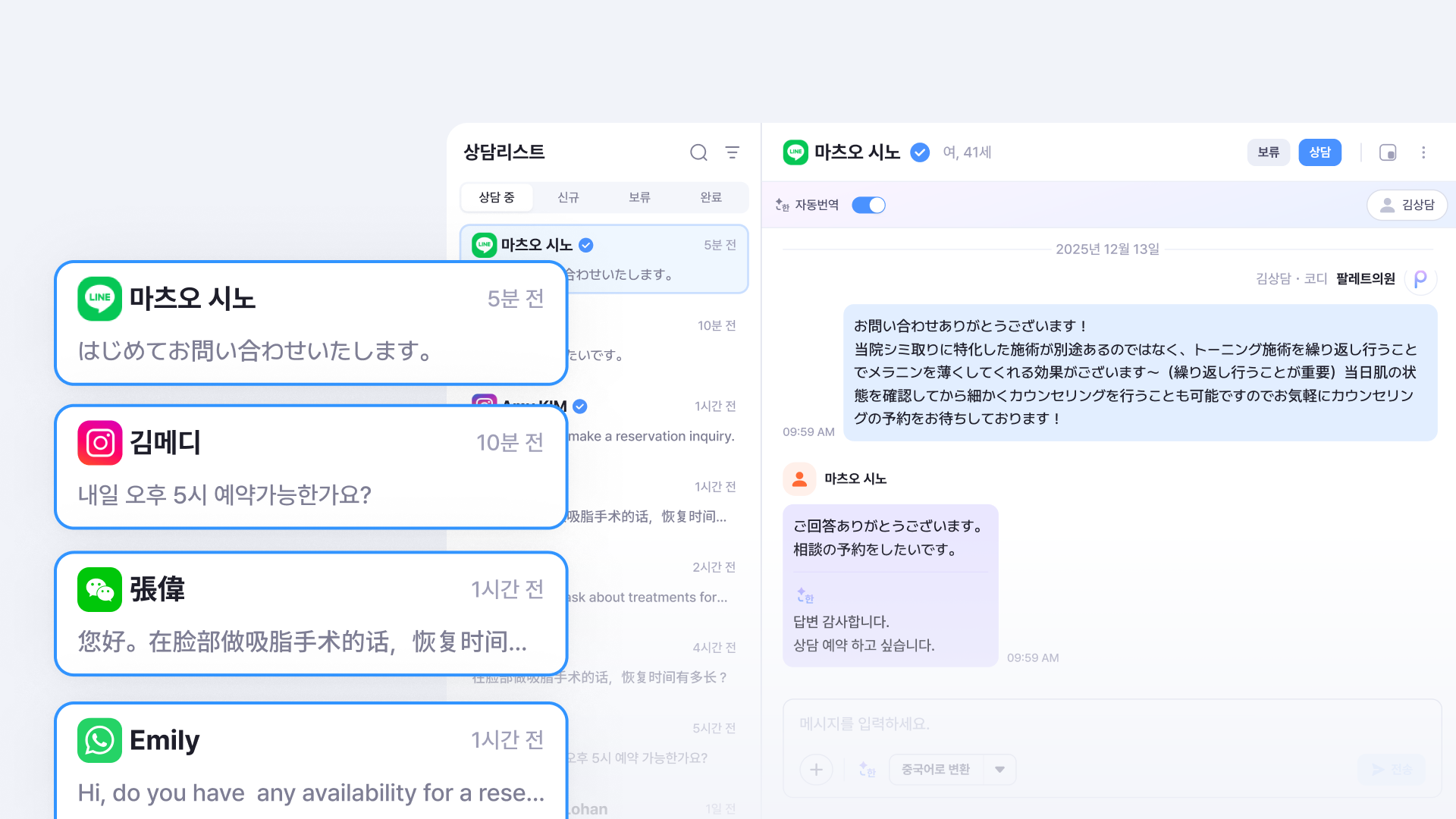1456x819 pixels.
Task: Click the WhatsApp icon on Emily's chat card
Action: pyautogui.click(x=99, y=740)
